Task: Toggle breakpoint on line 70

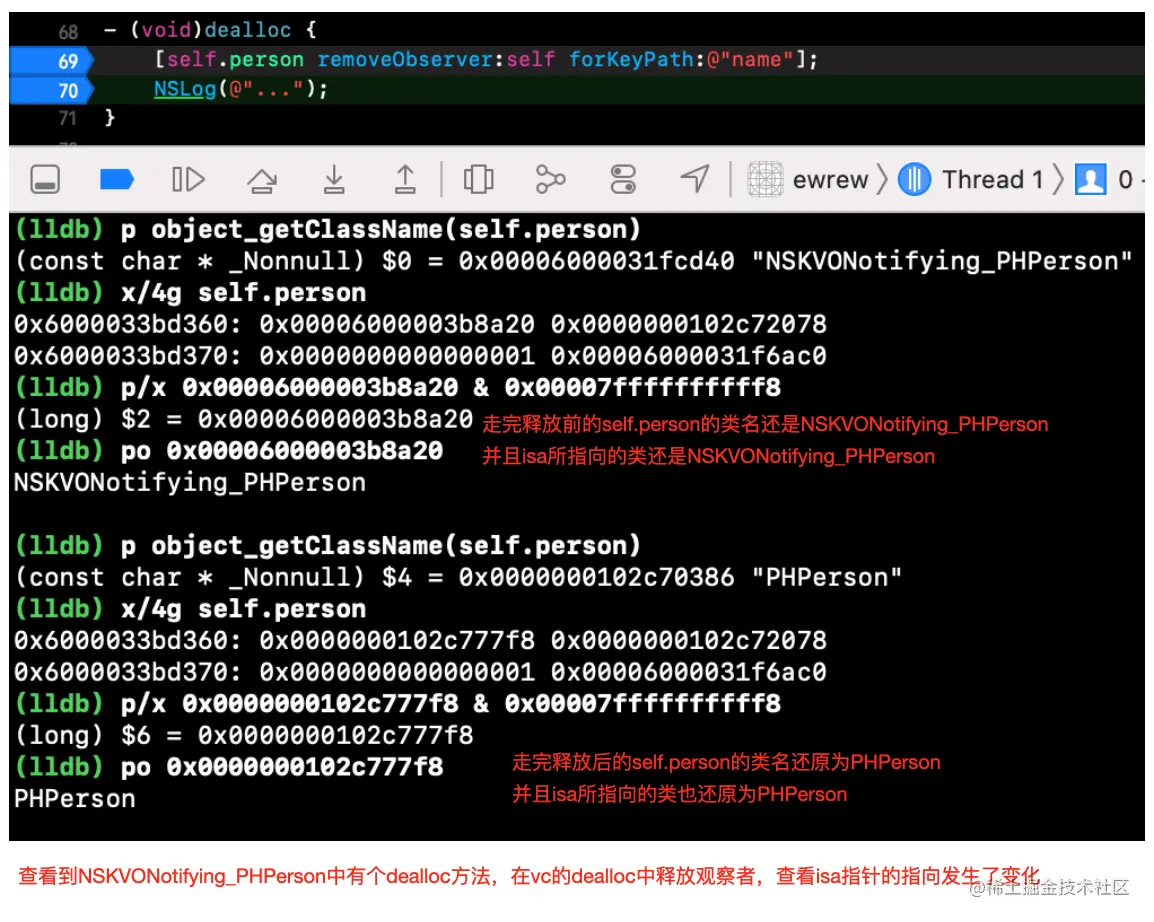Action: click(52, 90)
